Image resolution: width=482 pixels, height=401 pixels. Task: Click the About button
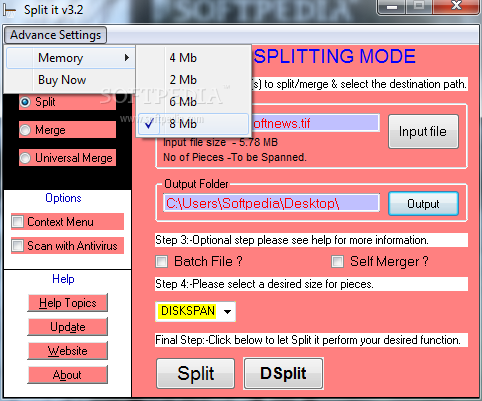click(68, 375)
